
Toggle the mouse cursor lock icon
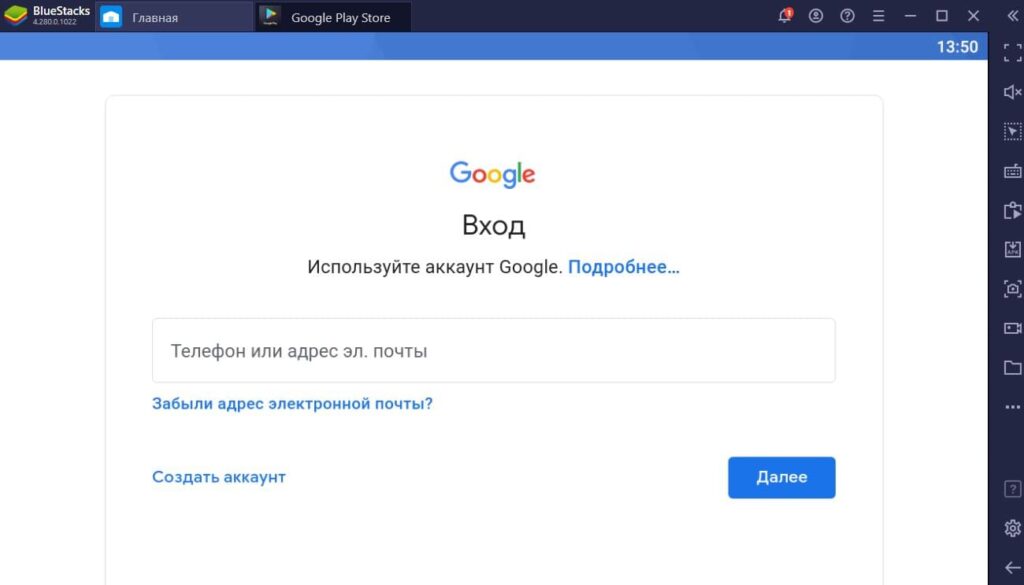point(1012,132)
